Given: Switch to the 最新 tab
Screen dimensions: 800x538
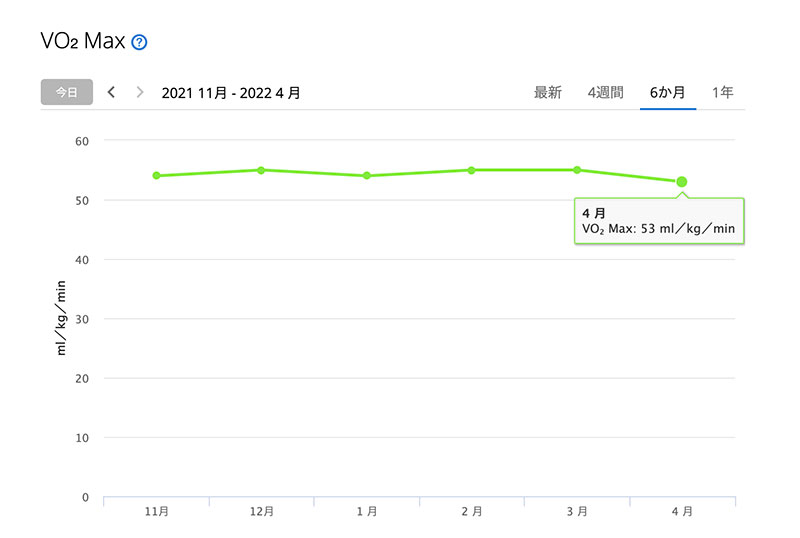Looking at the screenshot, I should [x=548, y=92].
